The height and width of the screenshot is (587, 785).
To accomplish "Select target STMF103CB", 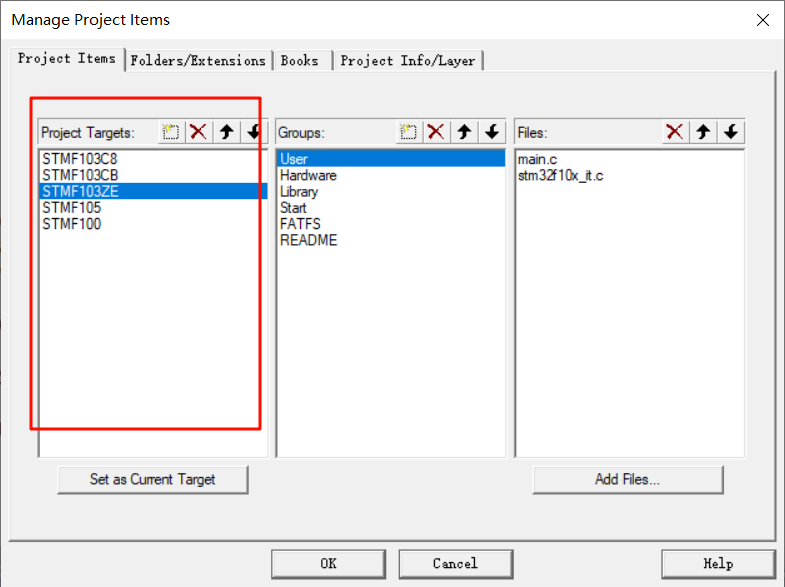I will 153,175.
